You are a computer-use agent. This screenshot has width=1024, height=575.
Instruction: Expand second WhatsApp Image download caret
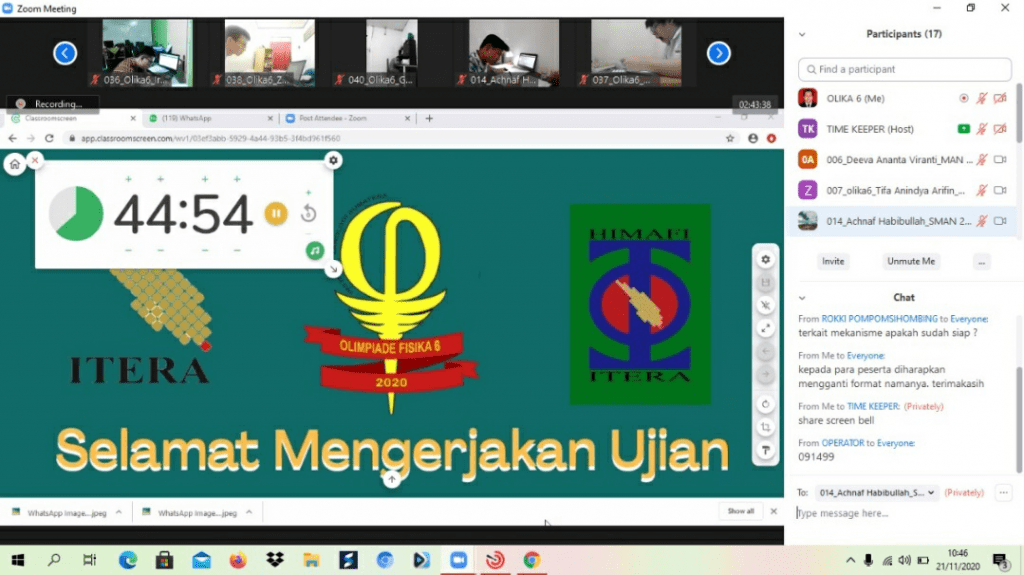point(249,512)
